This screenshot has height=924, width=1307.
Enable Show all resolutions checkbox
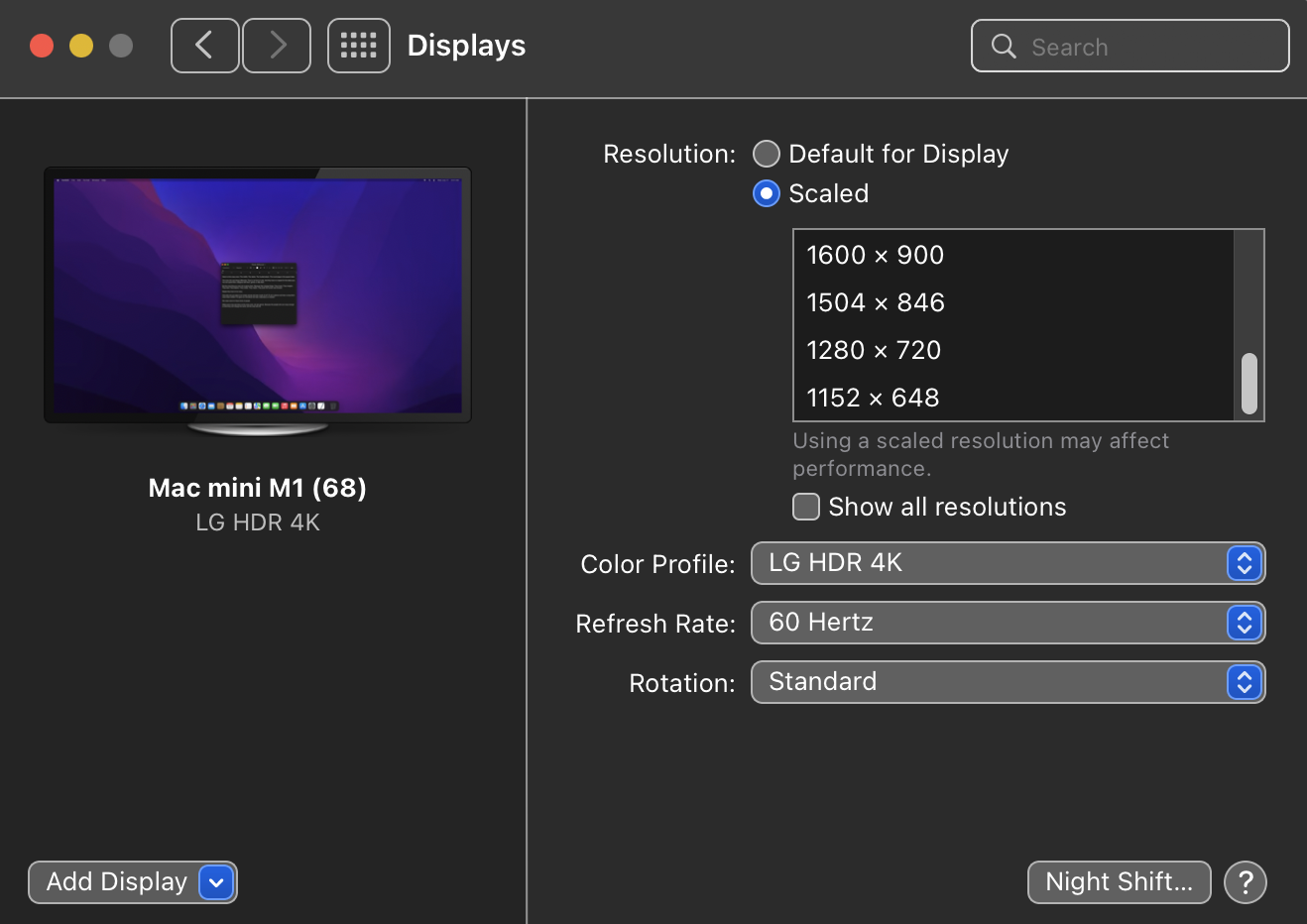click(806, 507)
